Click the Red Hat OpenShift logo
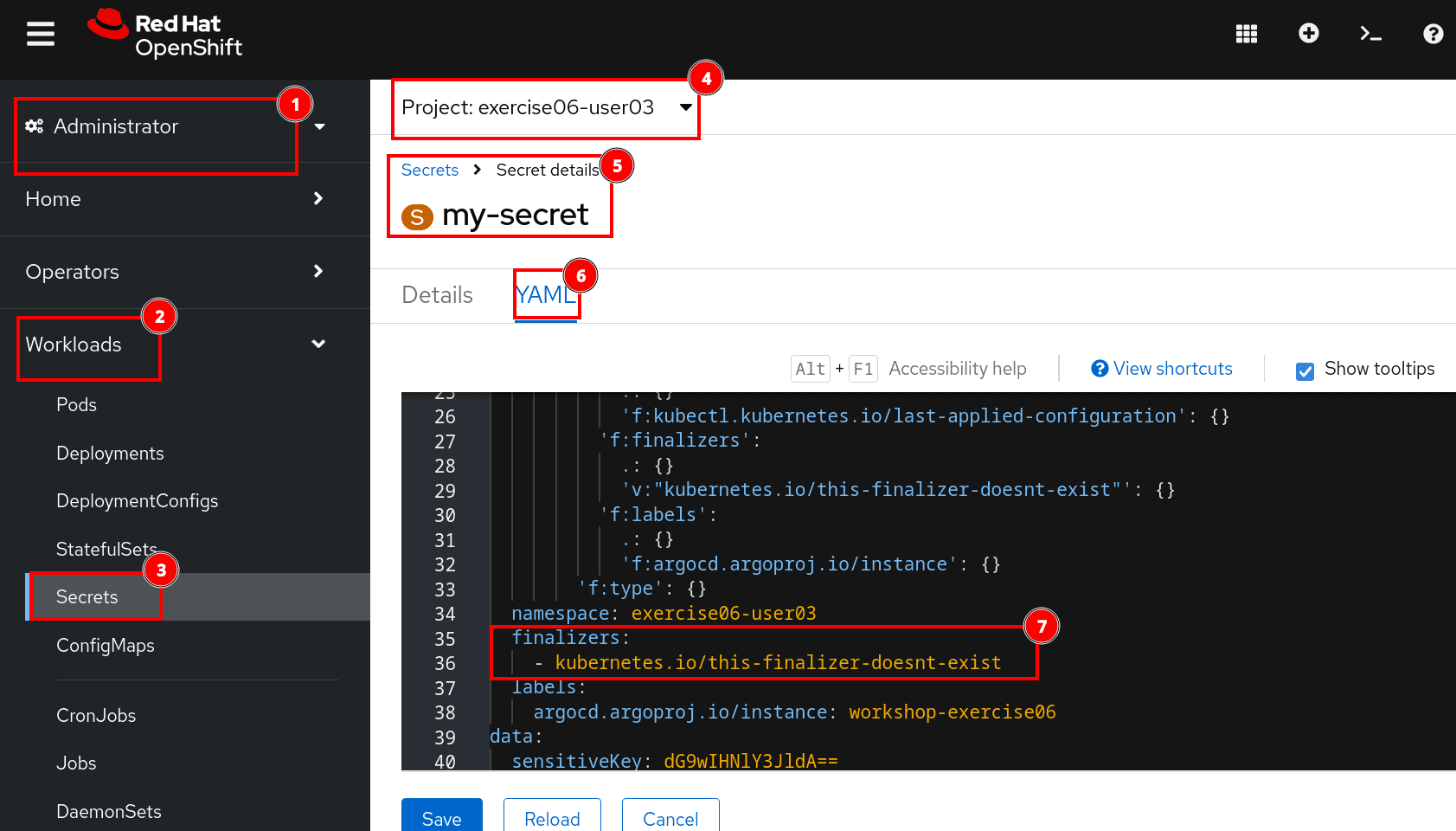The image size is (1456, 831). pyautogui.click(x=165, y=35)
